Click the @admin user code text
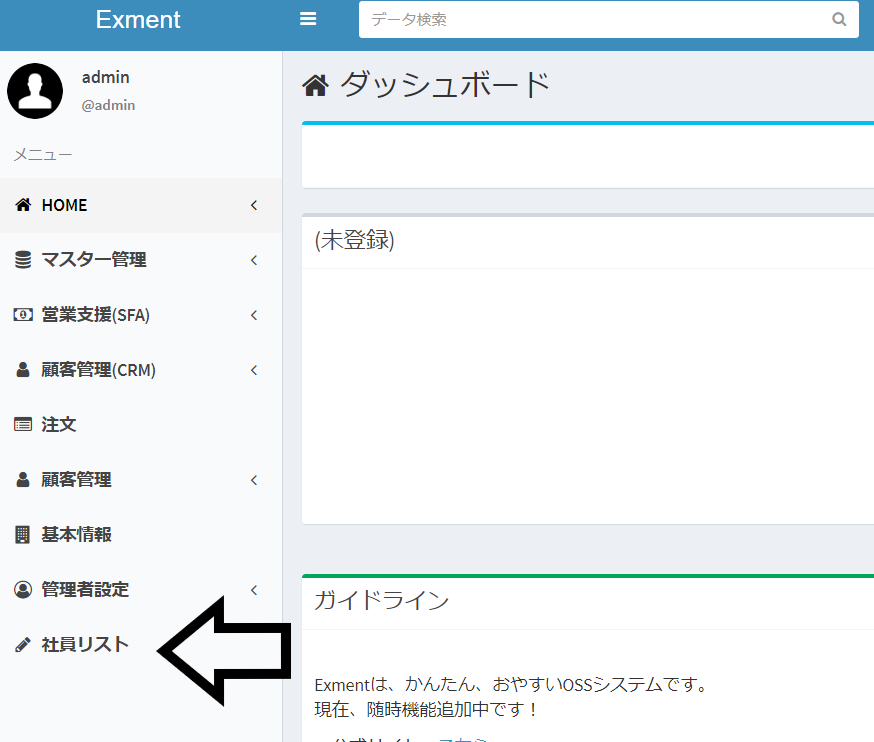The width and height of the screenshot is (874, 742). point(108,105)
